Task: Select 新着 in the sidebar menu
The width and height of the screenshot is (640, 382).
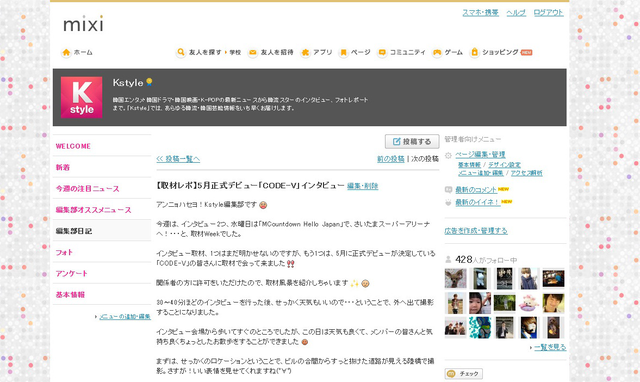Action: [x=102, y=167]
